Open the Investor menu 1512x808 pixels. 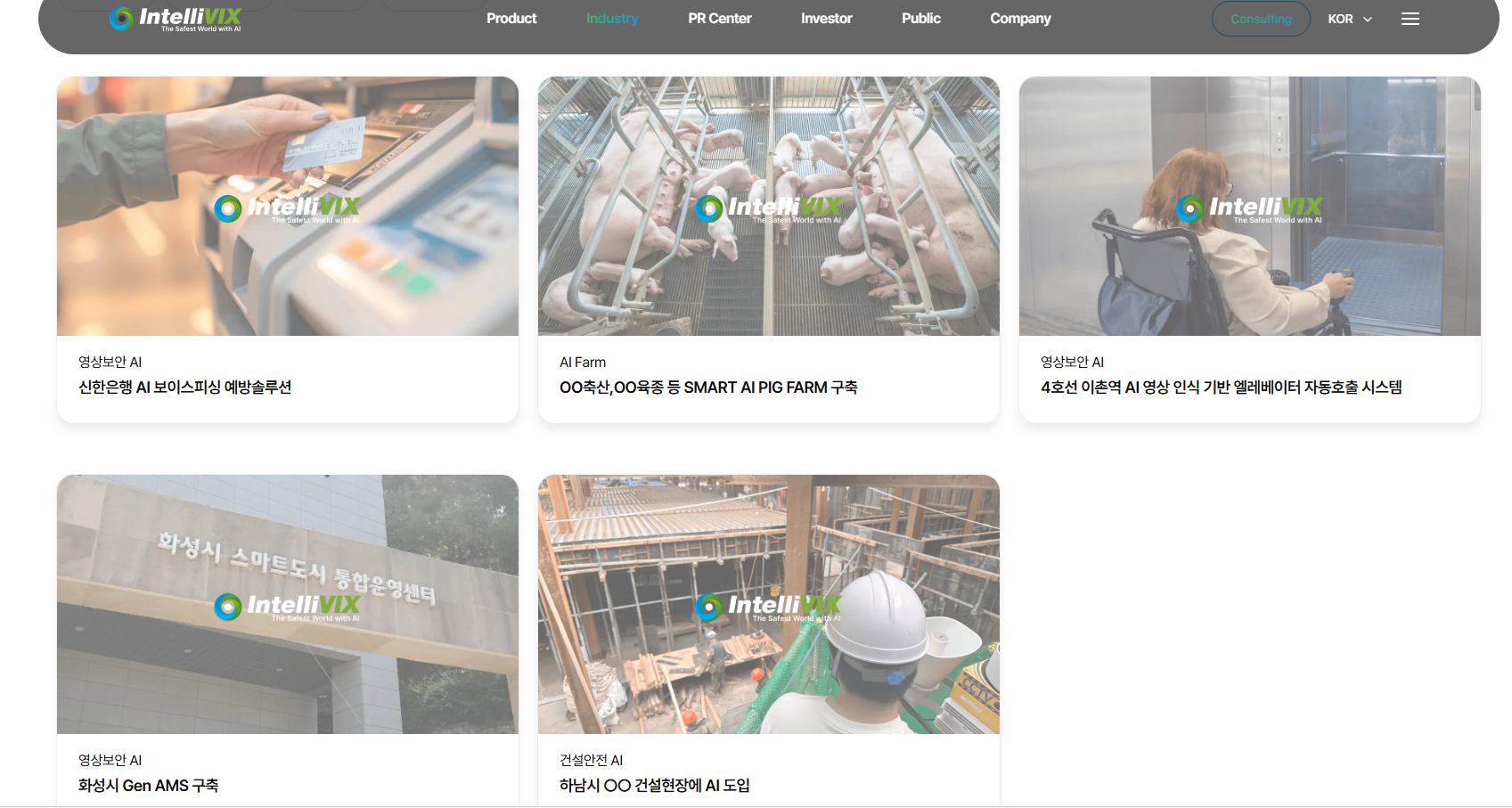coord(826,19)
